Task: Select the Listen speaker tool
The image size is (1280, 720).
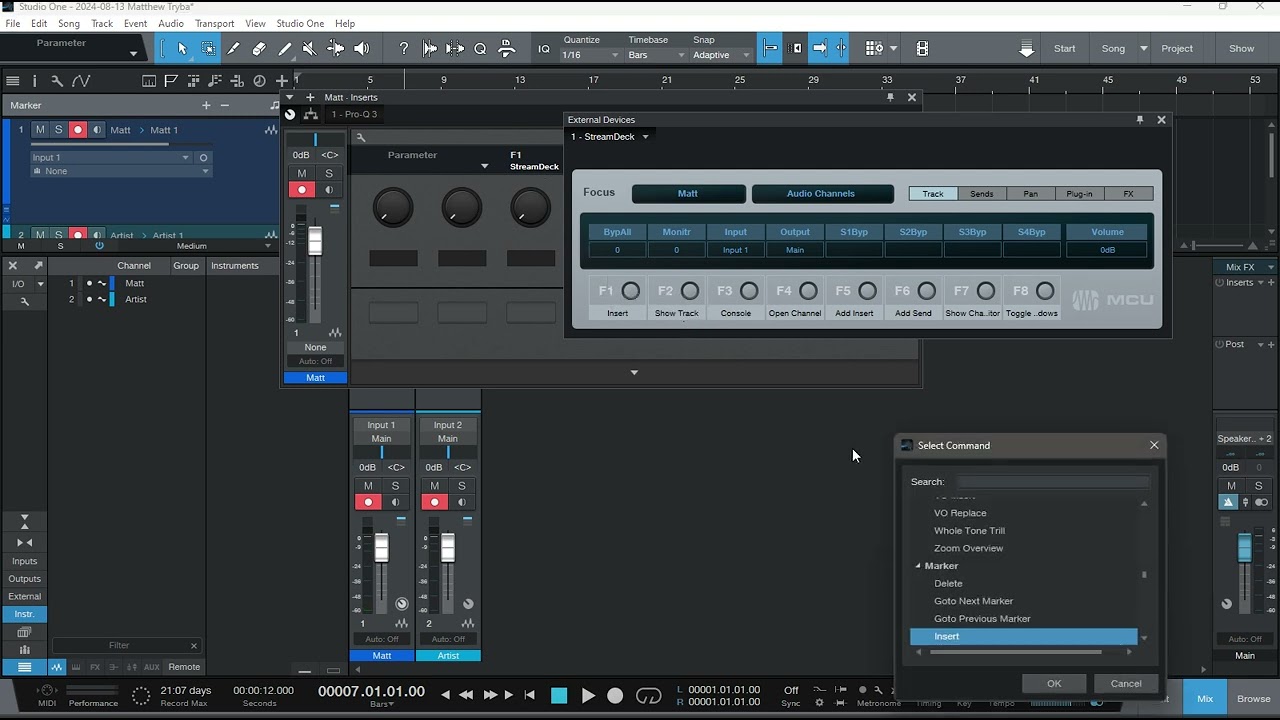Action: pos(361,48)
